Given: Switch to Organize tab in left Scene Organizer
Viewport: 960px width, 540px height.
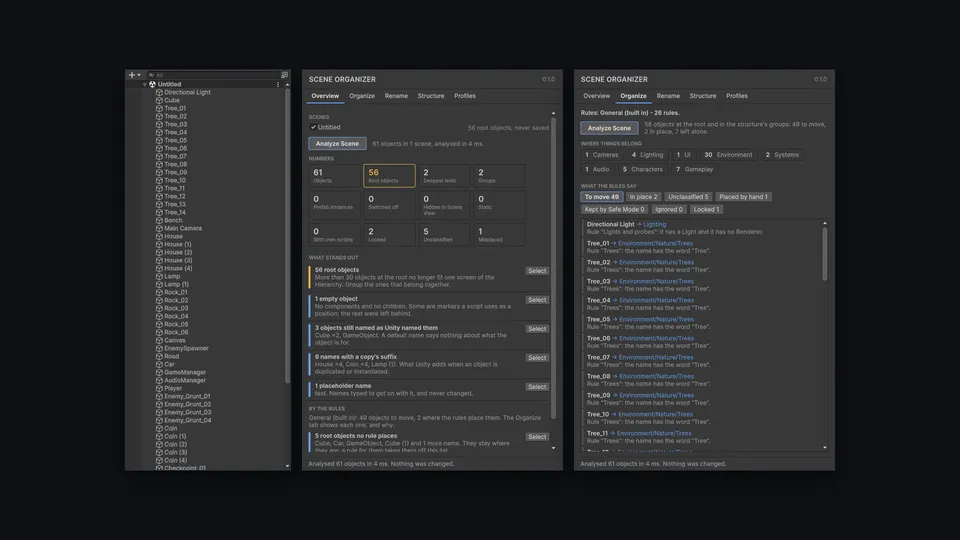Looking at the screenshot, I should point(362,96).
